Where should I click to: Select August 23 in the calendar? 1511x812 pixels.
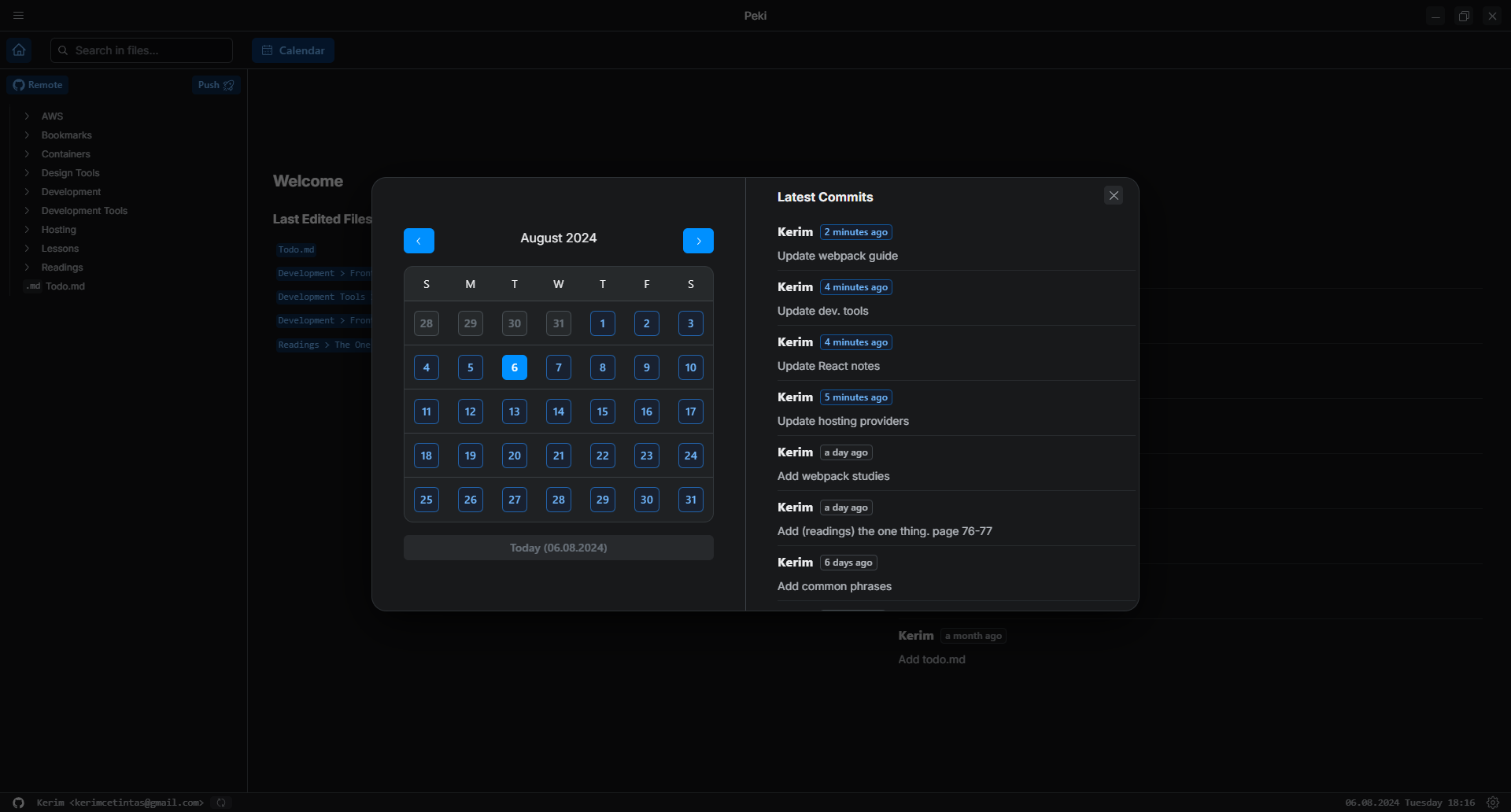coord(647,456)
